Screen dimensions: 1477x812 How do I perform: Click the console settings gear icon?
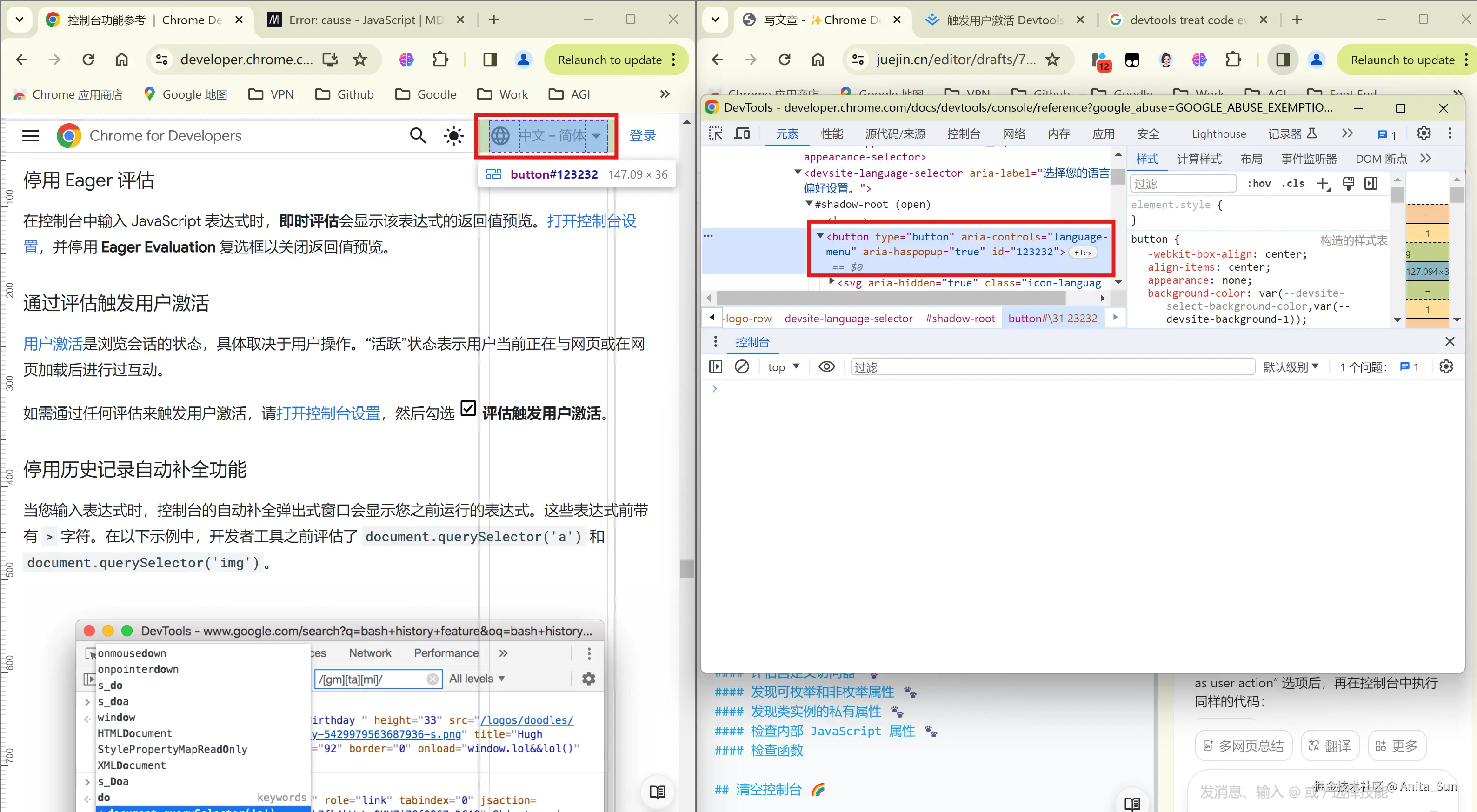point(1446,366)
